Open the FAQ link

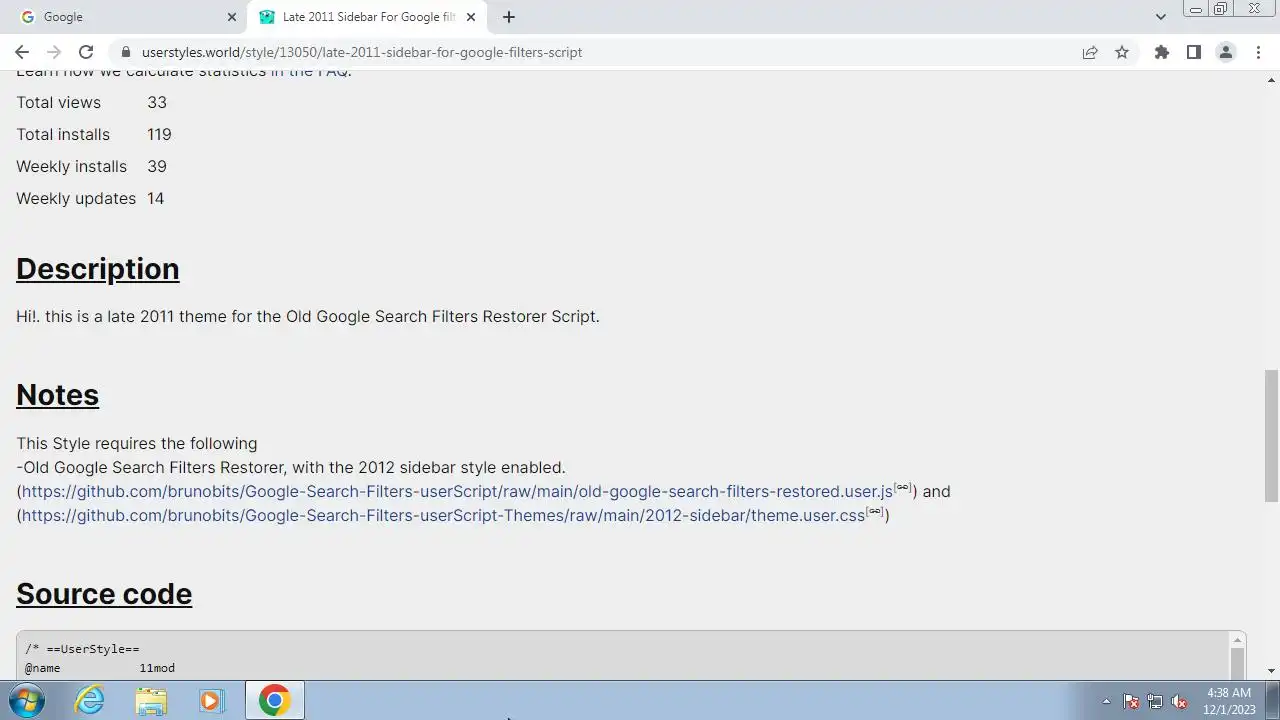click(310, 72)
